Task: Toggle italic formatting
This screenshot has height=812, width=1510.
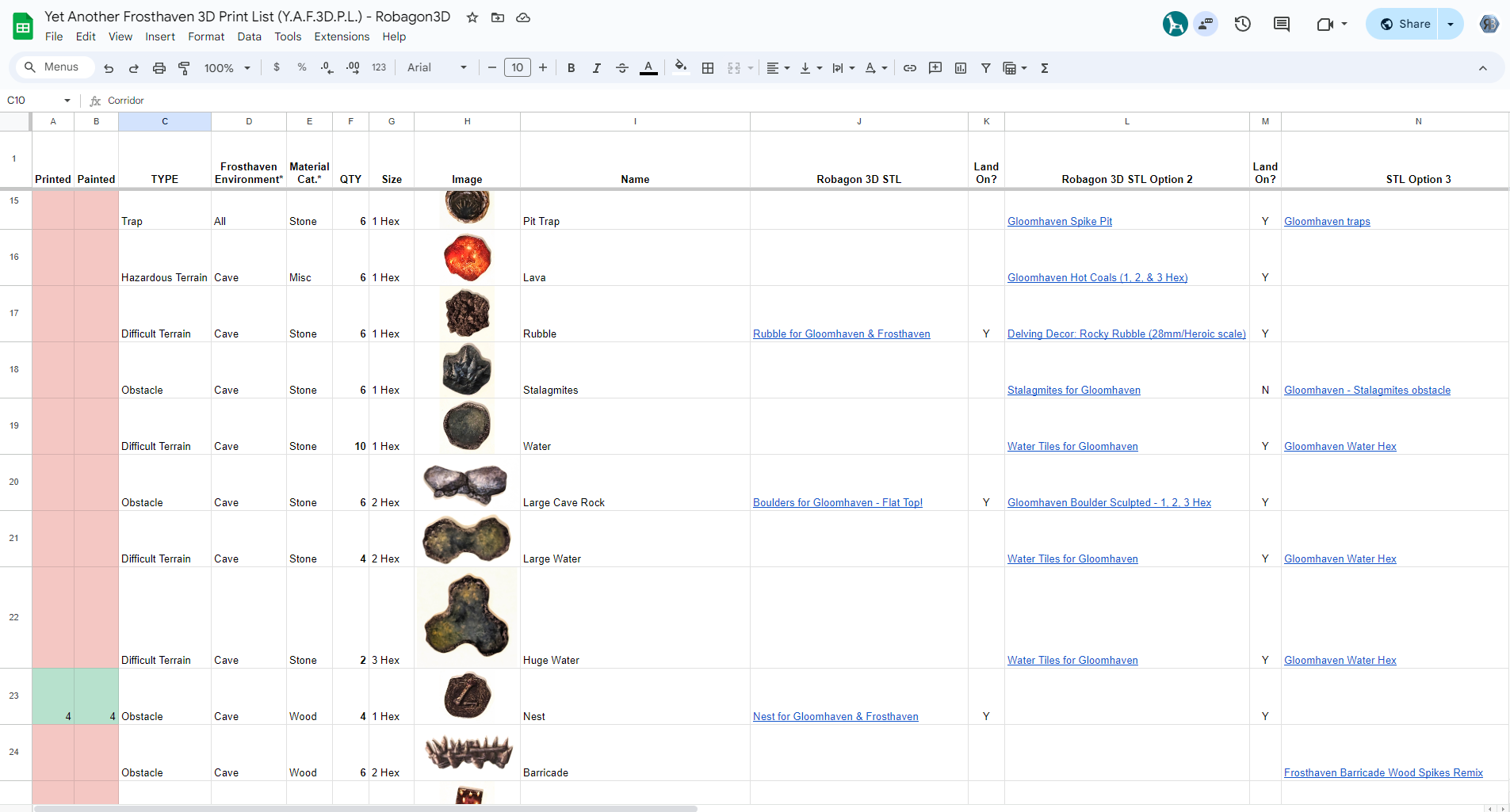Action: coord(597,68)
